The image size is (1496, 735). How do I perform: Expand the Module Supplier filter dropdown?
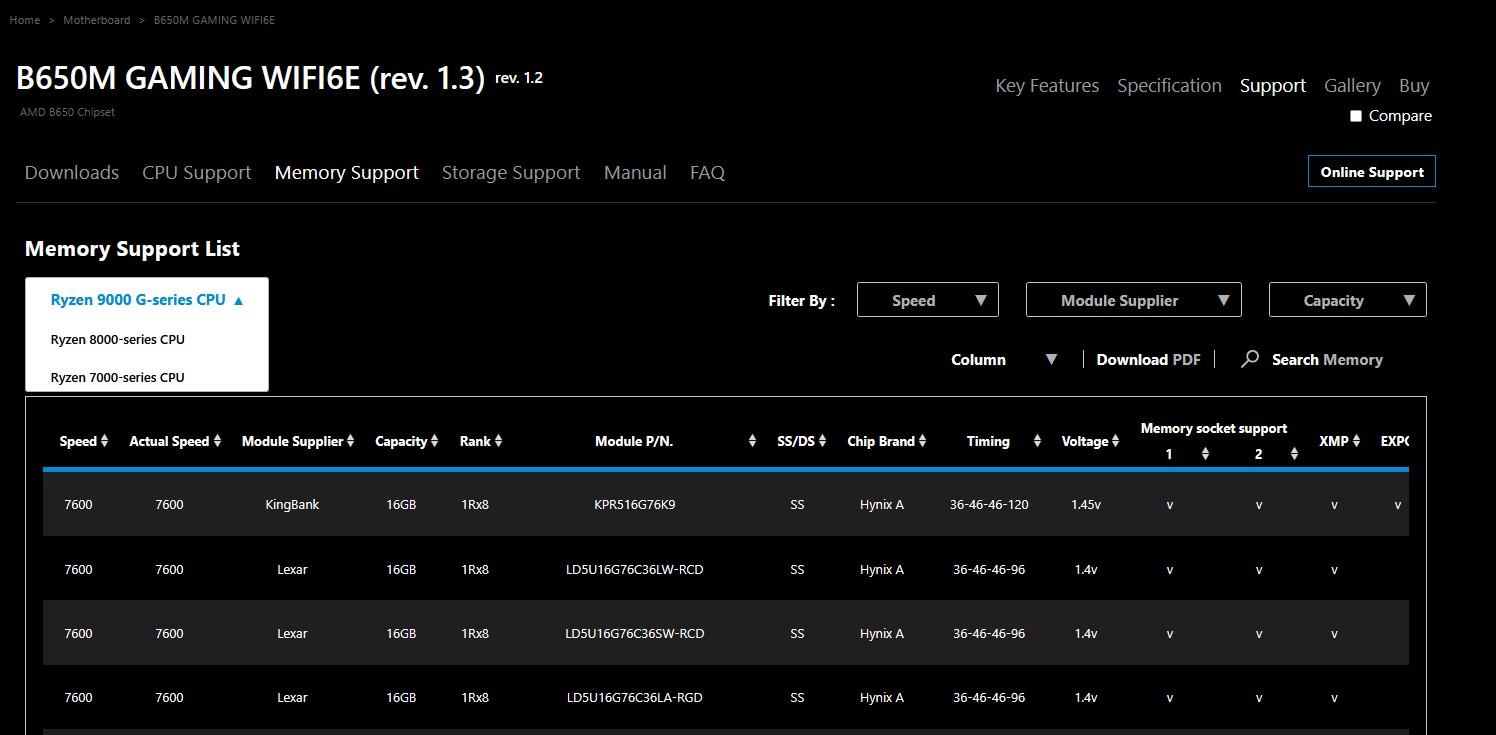(1133, 300)
